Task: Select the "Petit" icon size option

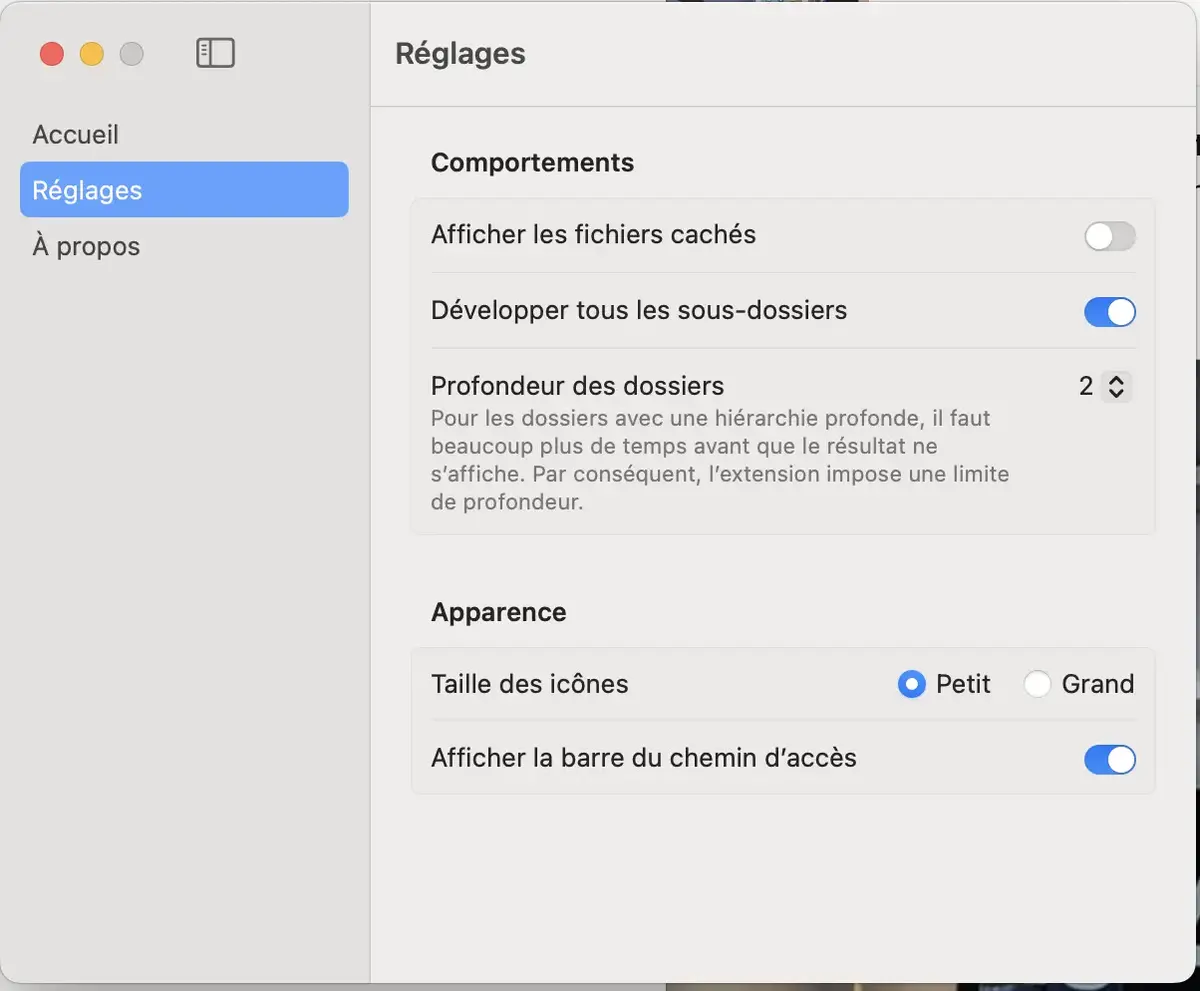Action: click(911, 684)
